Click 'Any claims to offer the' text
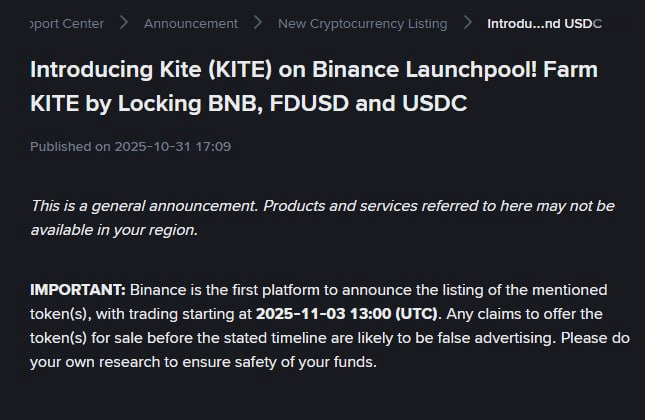645x420 pixels. pos(520,314)
